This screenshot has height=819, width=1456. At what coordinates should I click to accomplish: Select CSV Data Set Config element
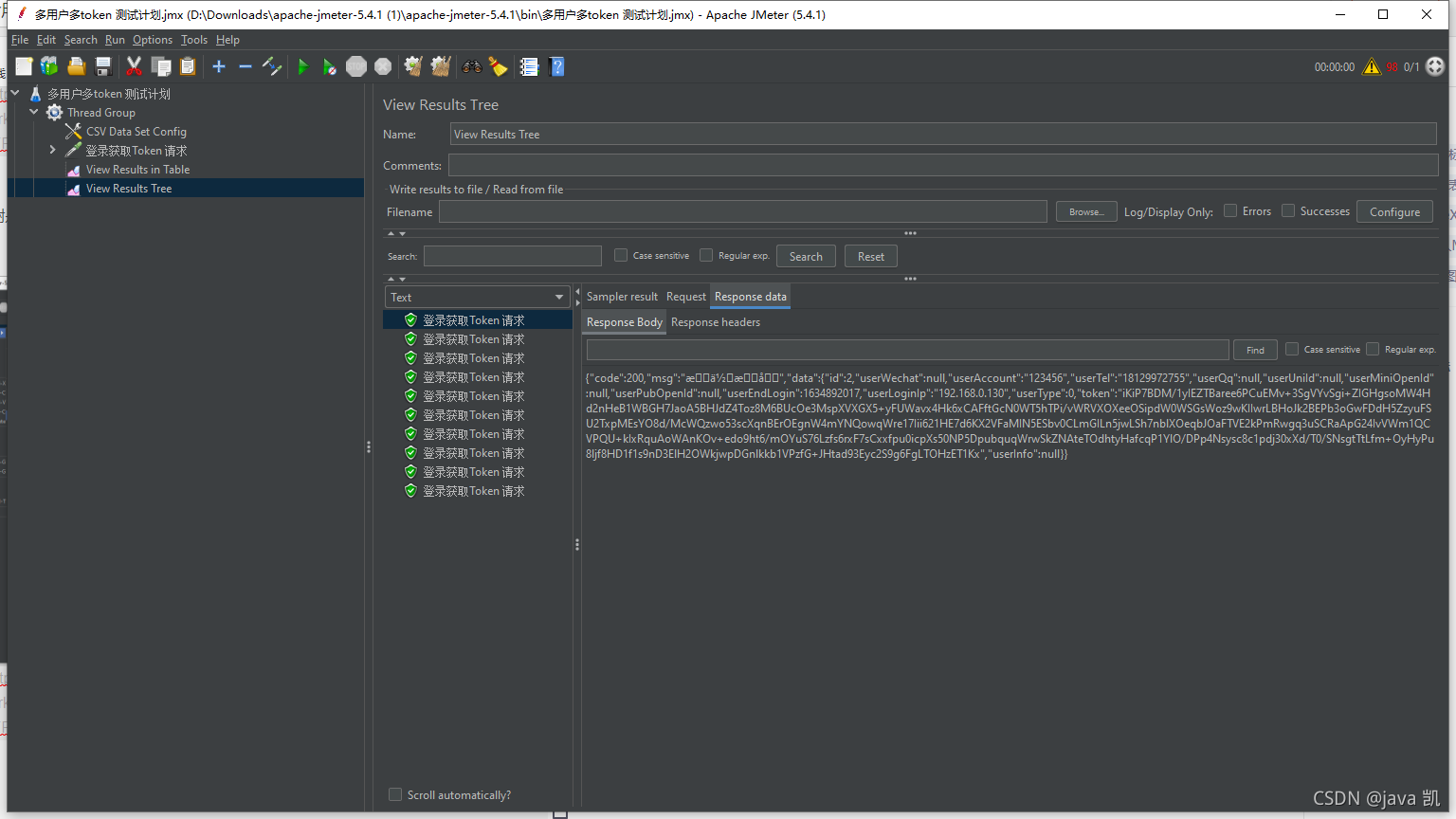point(136,132)
